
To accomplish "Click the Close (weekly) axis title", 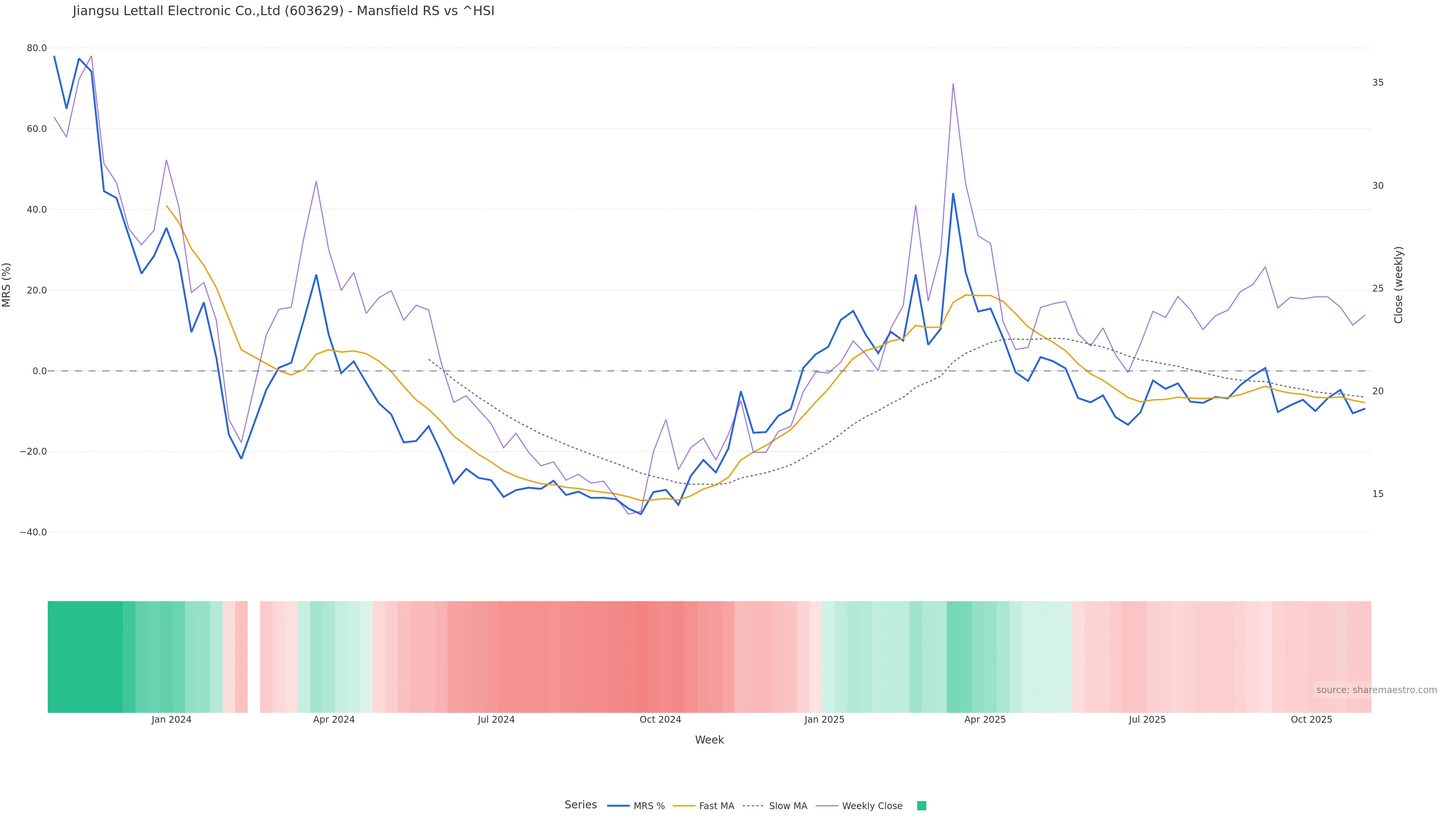I will click(x=1398, y=285).
